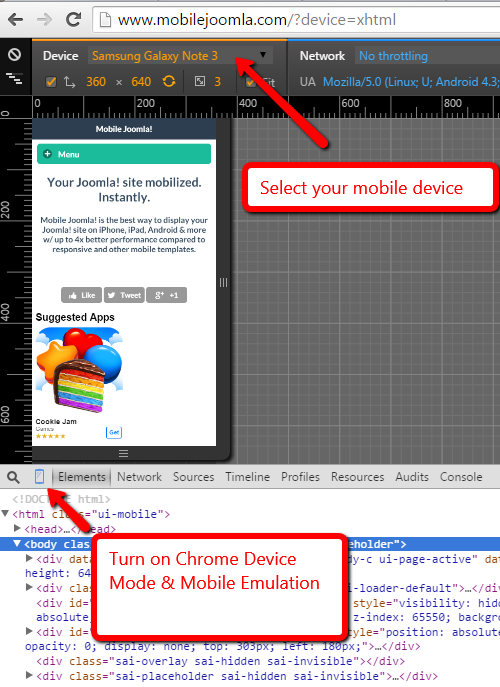Expand the head node

(x=18, y=528)
